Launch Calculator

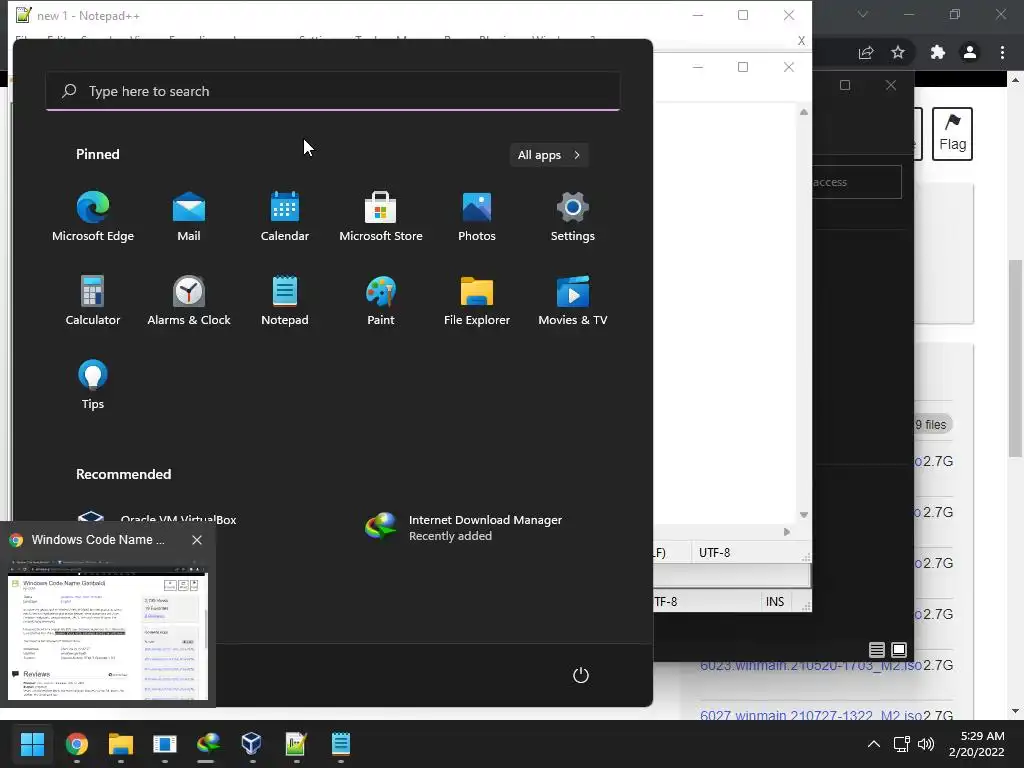coord(93,300)
